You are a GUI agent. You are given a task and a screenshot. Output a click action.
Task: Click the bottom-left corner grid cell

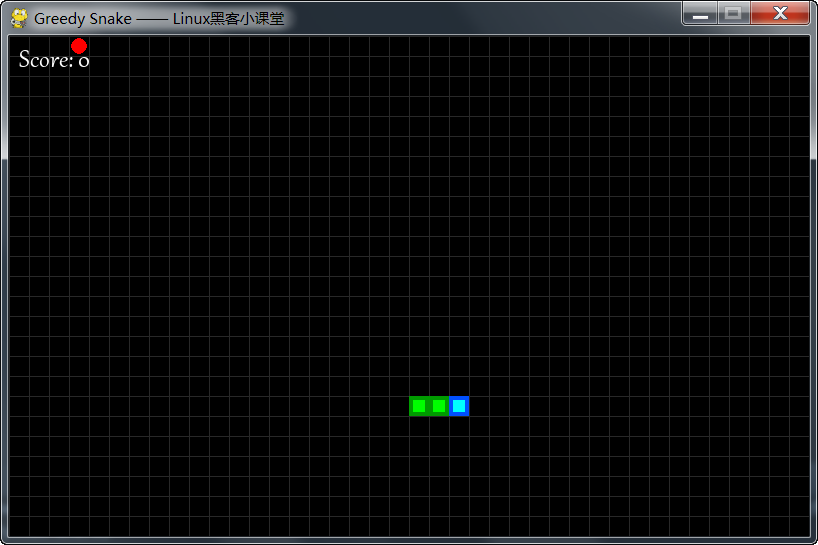tap(19, 526)
